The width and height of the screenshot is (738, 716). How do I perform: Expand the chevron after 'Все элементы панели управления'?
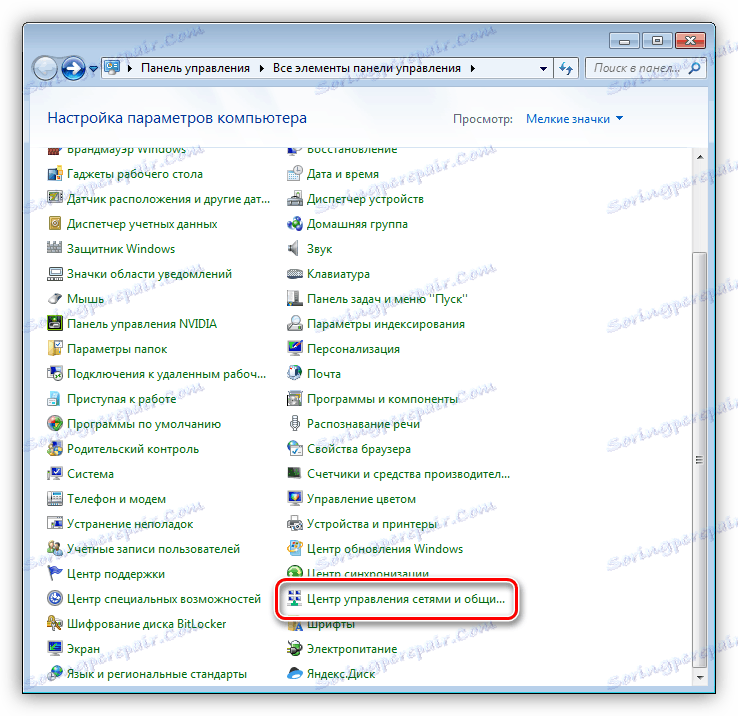pos(473,68)
